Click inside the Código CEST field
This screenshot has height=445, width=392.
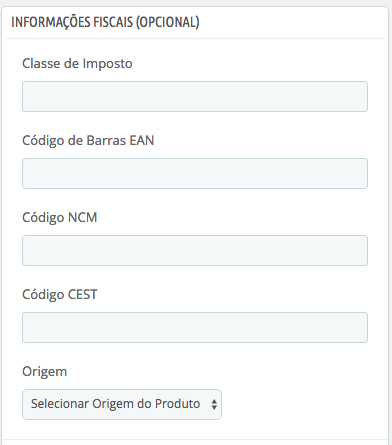195,327
